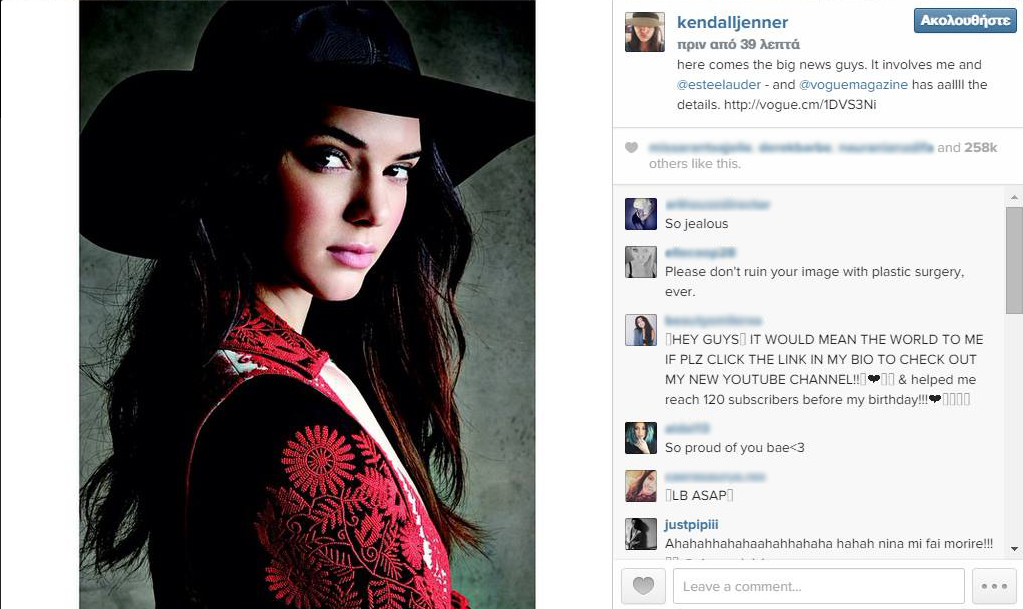This screenshot has height=609, width=1023.
Task: Open the kendalljenner username link
Action: (x=732, y=22)
